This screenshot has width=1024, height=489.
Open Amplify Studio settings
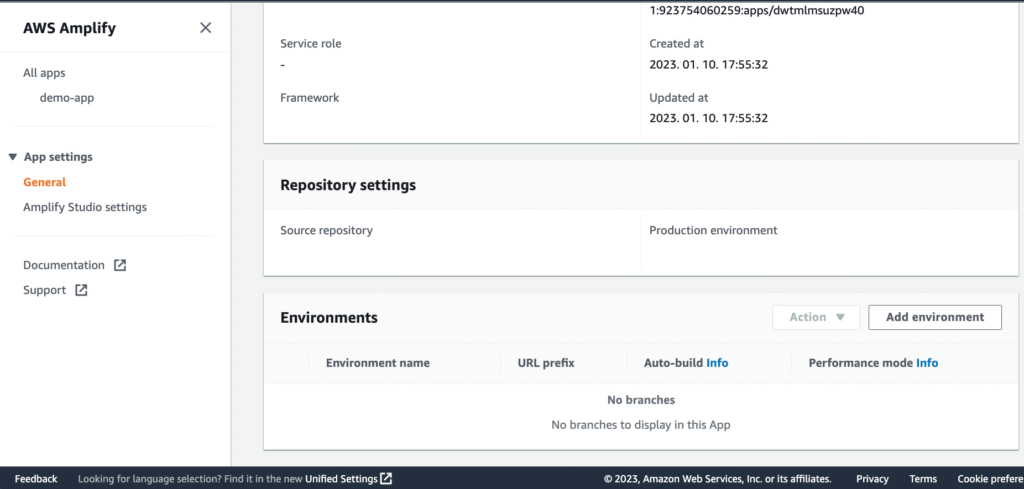coord(85,207)
